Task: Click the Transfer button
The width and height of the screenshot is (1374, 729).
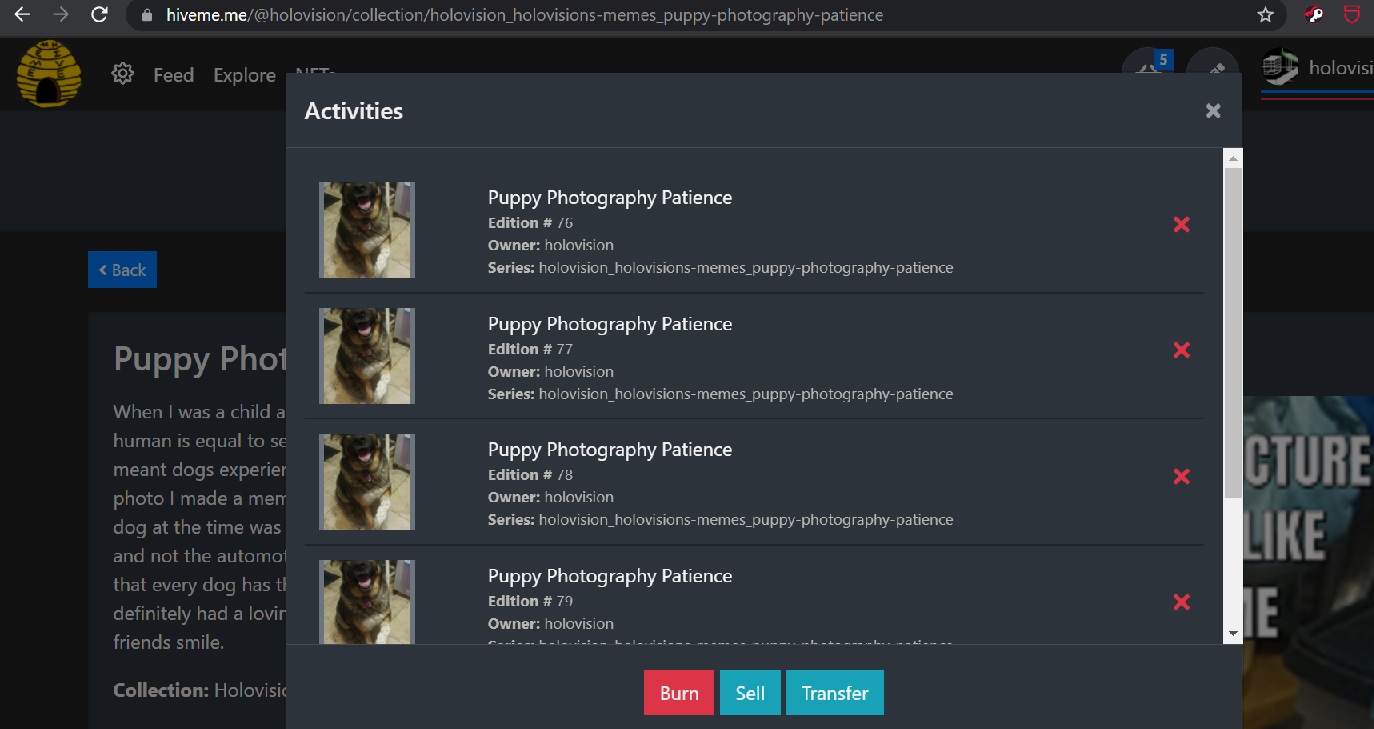Action: [835, 693]
